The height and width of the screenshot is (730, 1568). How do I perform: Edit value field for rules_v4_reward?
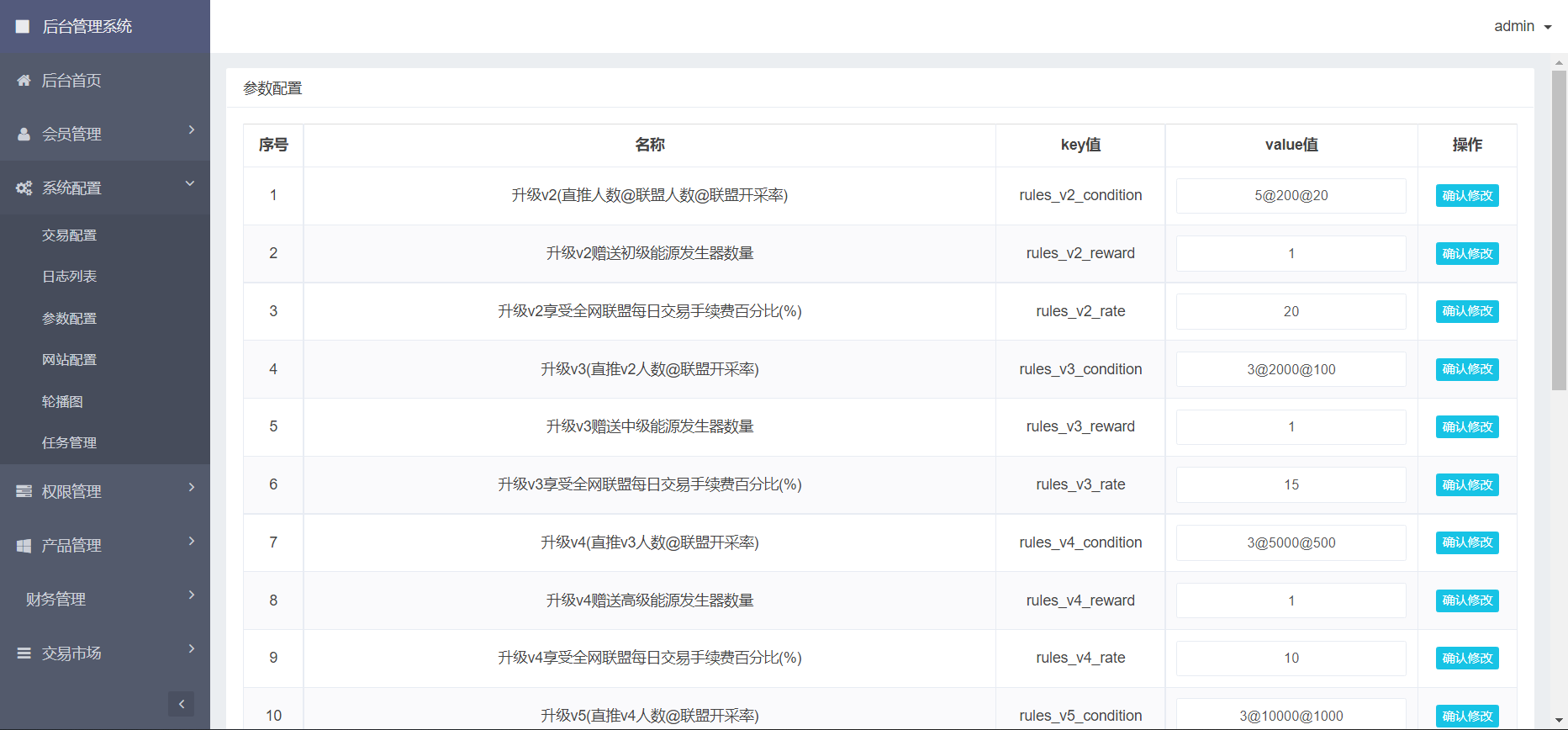point(1291,600)
